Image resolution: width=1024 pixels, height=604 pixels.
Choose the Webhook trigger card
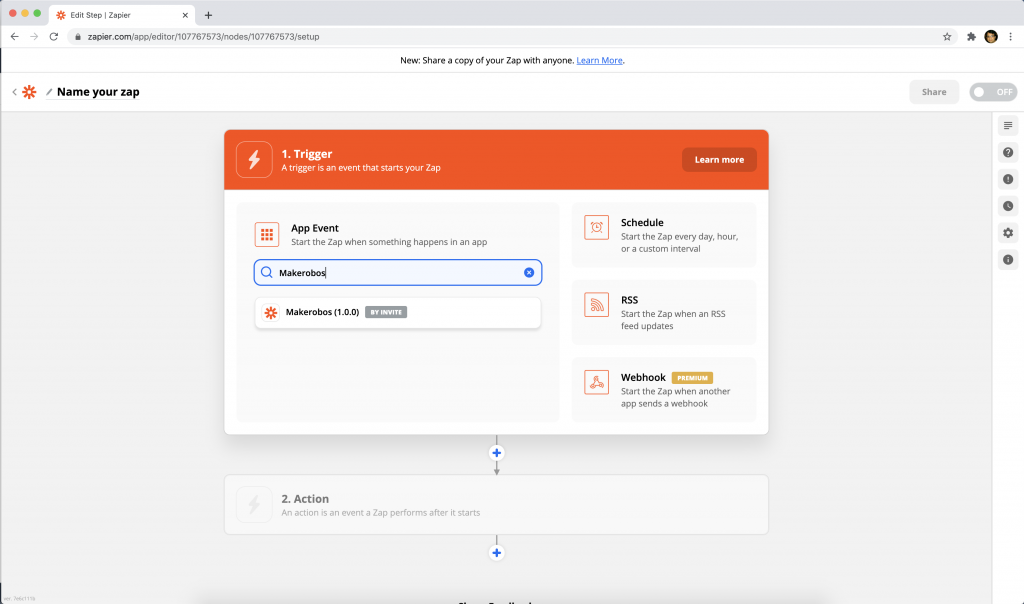click(x=664, y=390)
